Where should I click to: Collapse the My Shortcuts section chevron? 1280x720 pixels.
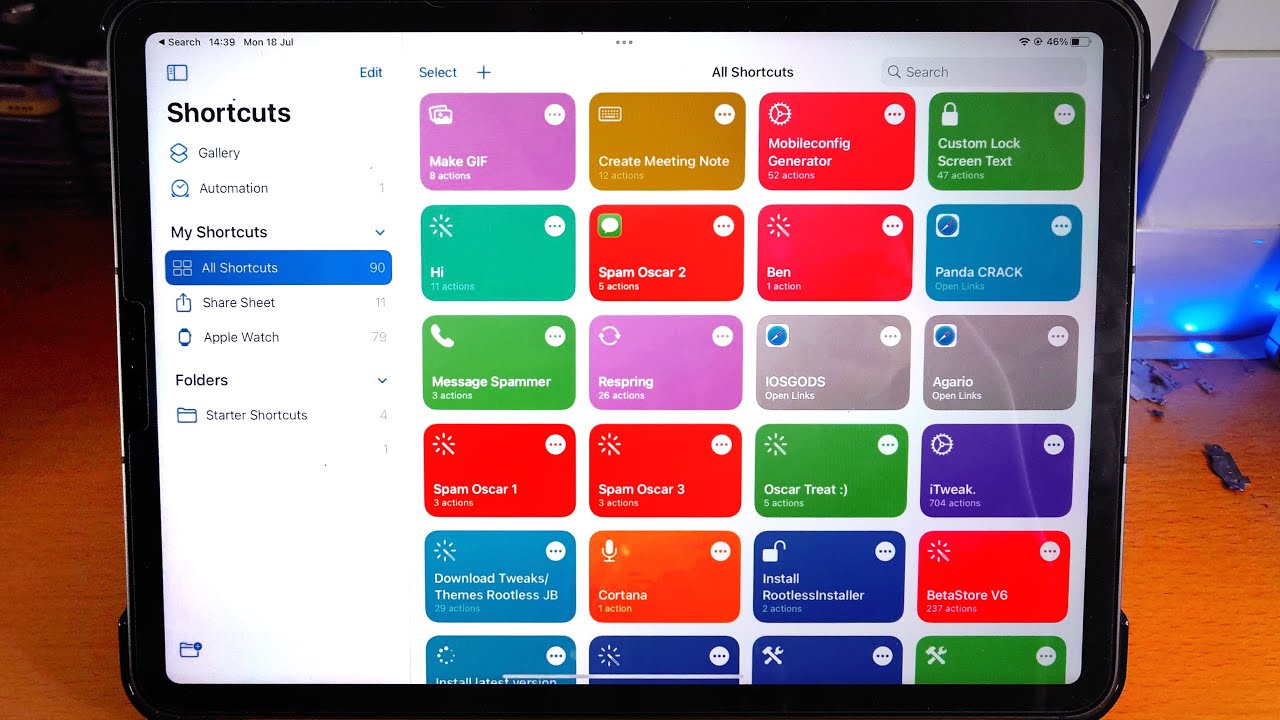tap(380, 232)
